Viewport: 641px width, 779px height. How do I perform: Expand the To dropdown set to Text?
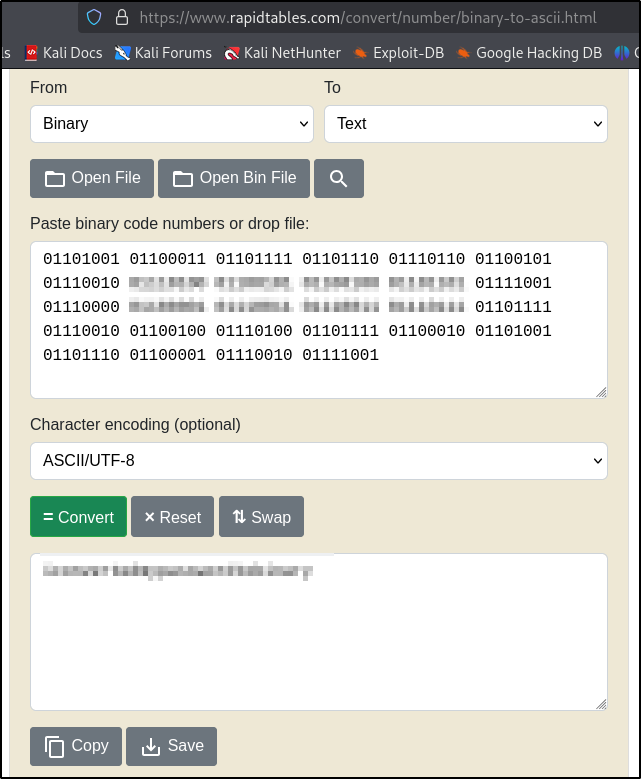(x=465, y=124)
